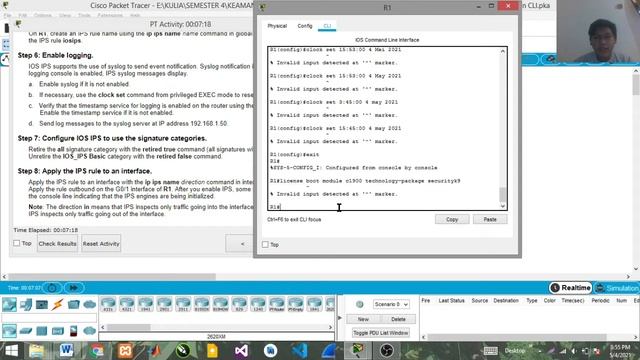Viewport: 640px width, 360px height.
Task: Click the workspace horizontal scrollbar thumb
Action: (112, 276)
